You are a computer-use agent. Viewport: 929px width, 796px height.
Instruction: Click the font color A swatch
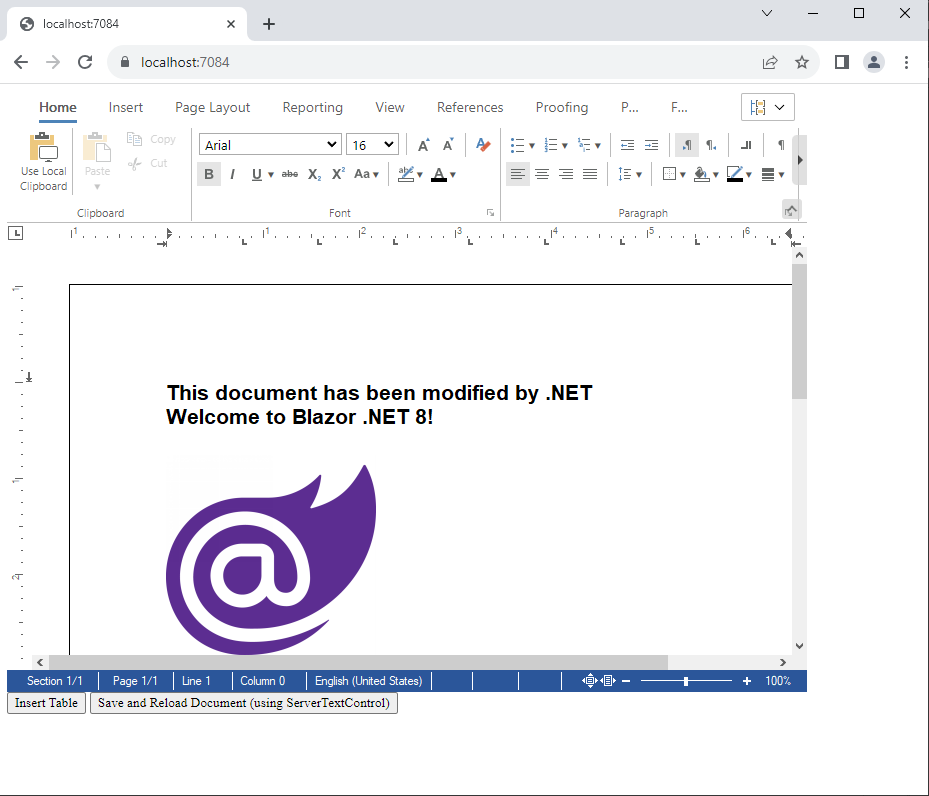439,174
